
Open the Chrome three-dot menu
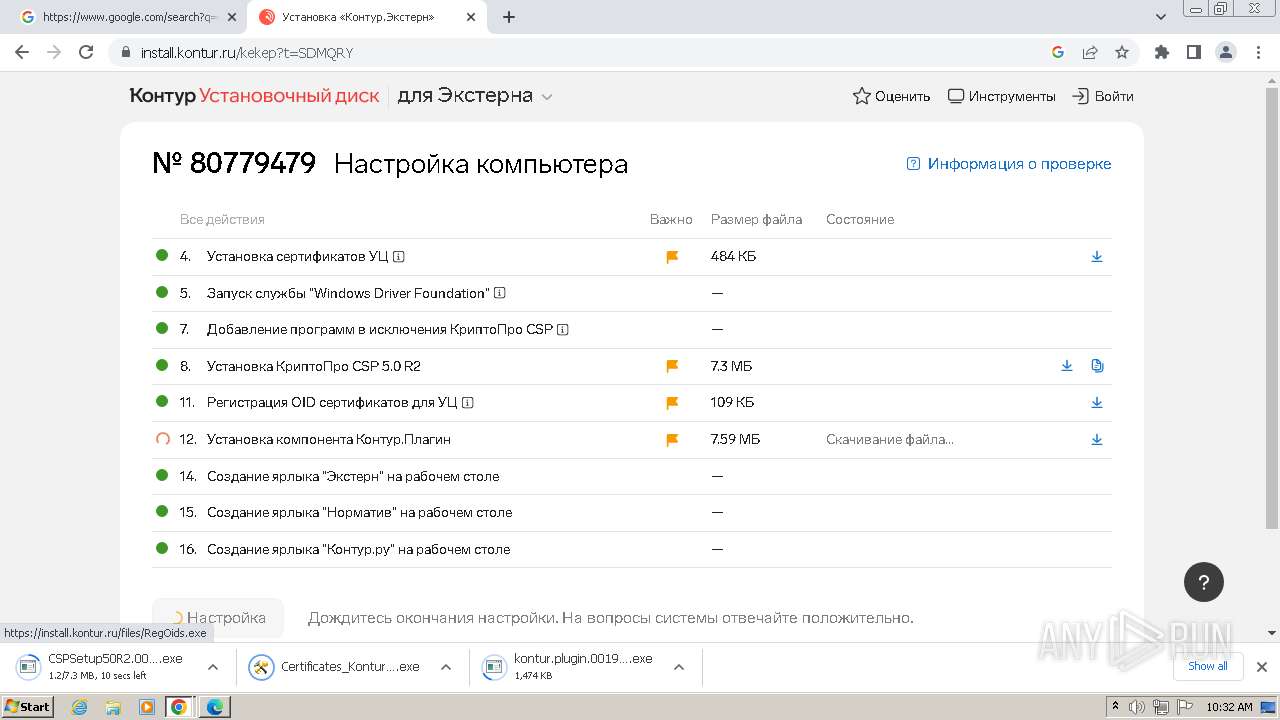(1257, 52)
